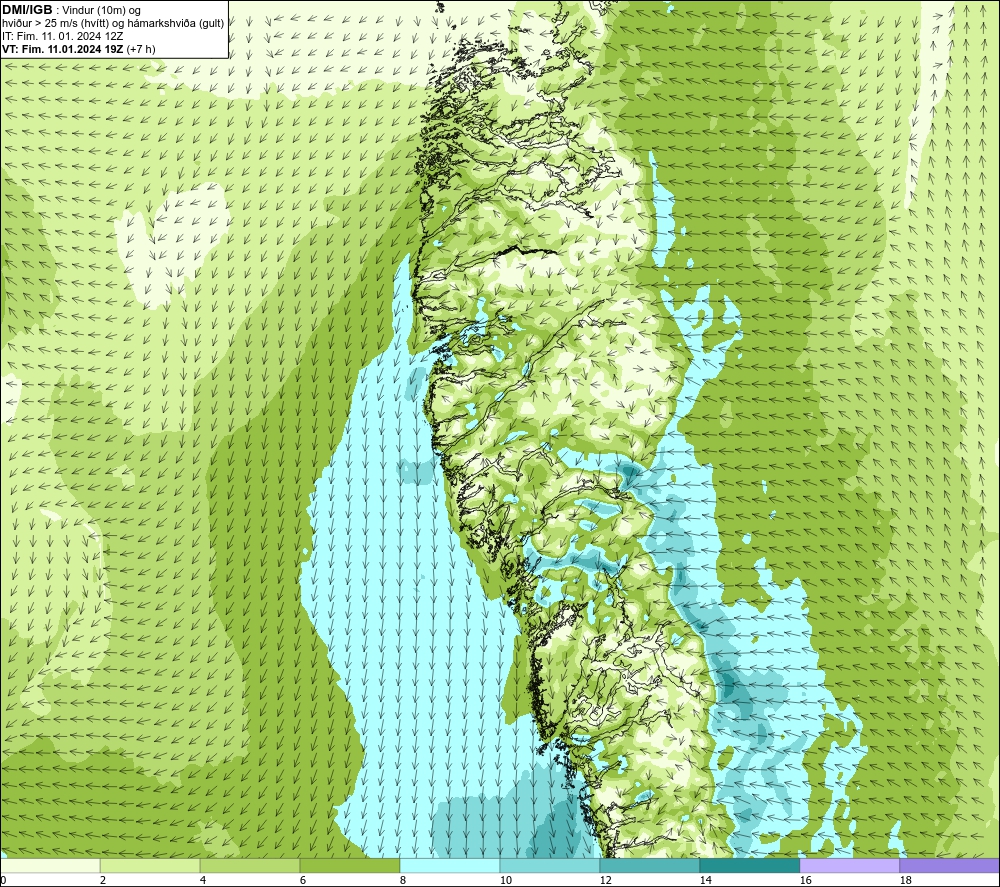Click the legend scale label "6"

[303, 880]
